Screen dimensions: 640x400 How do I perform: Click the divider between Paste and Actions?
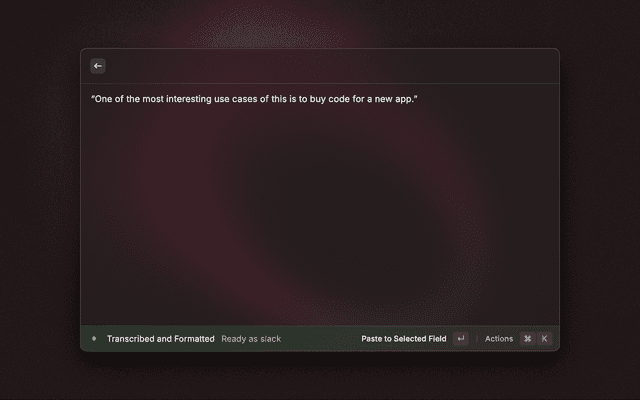[x=476, y=338]
